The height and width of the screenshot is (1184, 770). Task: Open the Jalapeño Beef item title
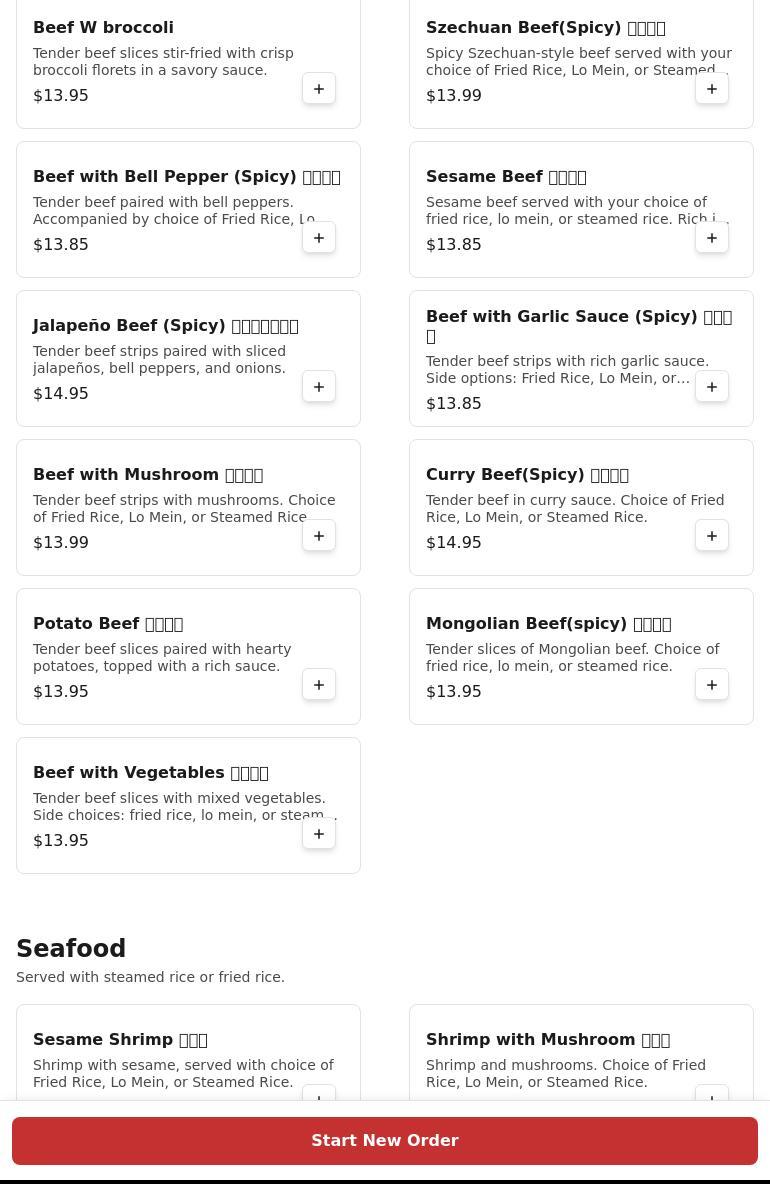pyautogui.click(x=166, y=325)
